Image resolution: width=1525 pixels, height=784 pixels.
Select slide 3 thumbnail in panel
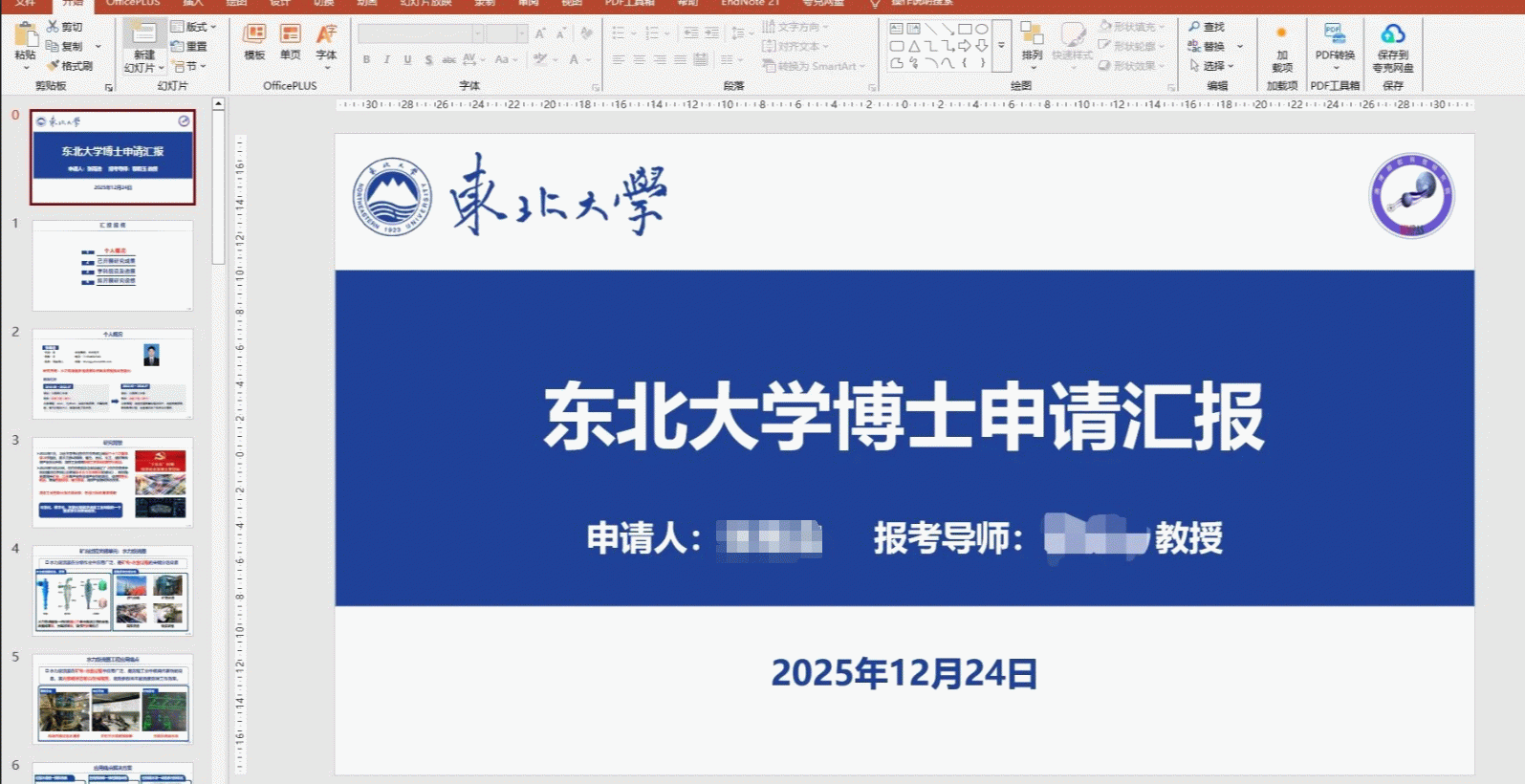[113, 482]
